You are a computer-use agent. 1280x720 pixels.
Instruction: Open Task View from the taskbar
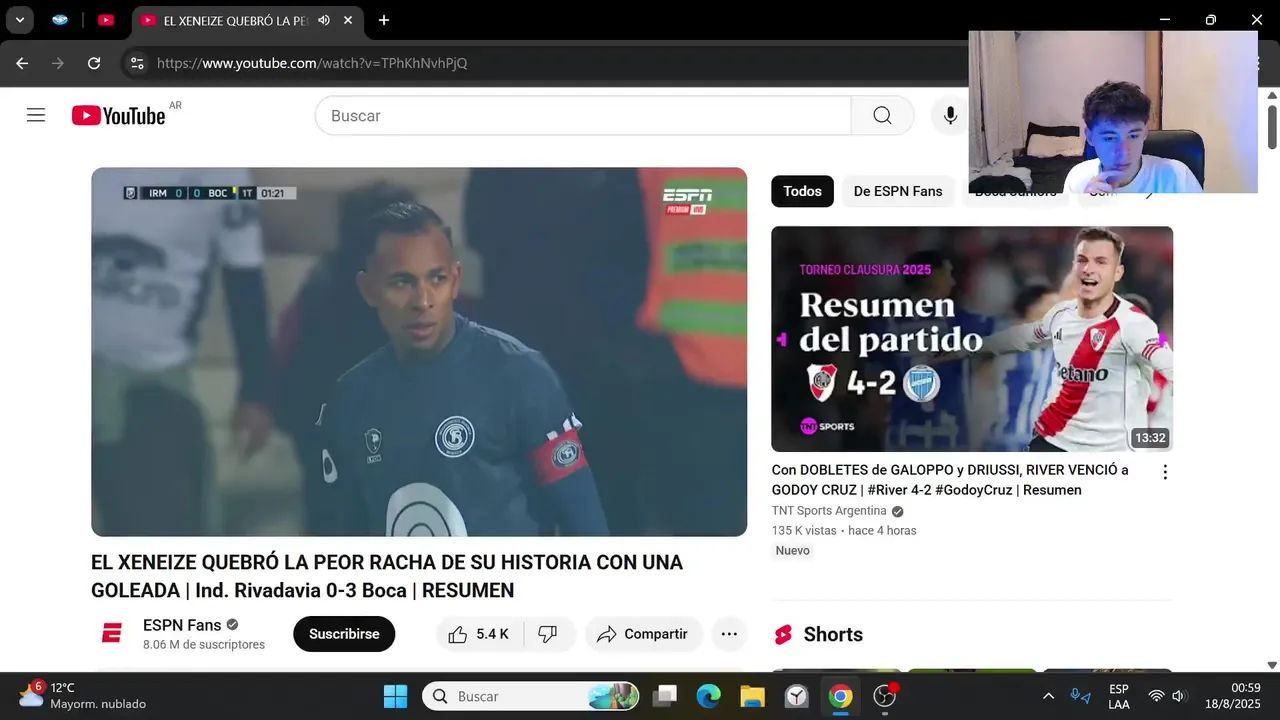pyautogui.click(x=664, y=696)
